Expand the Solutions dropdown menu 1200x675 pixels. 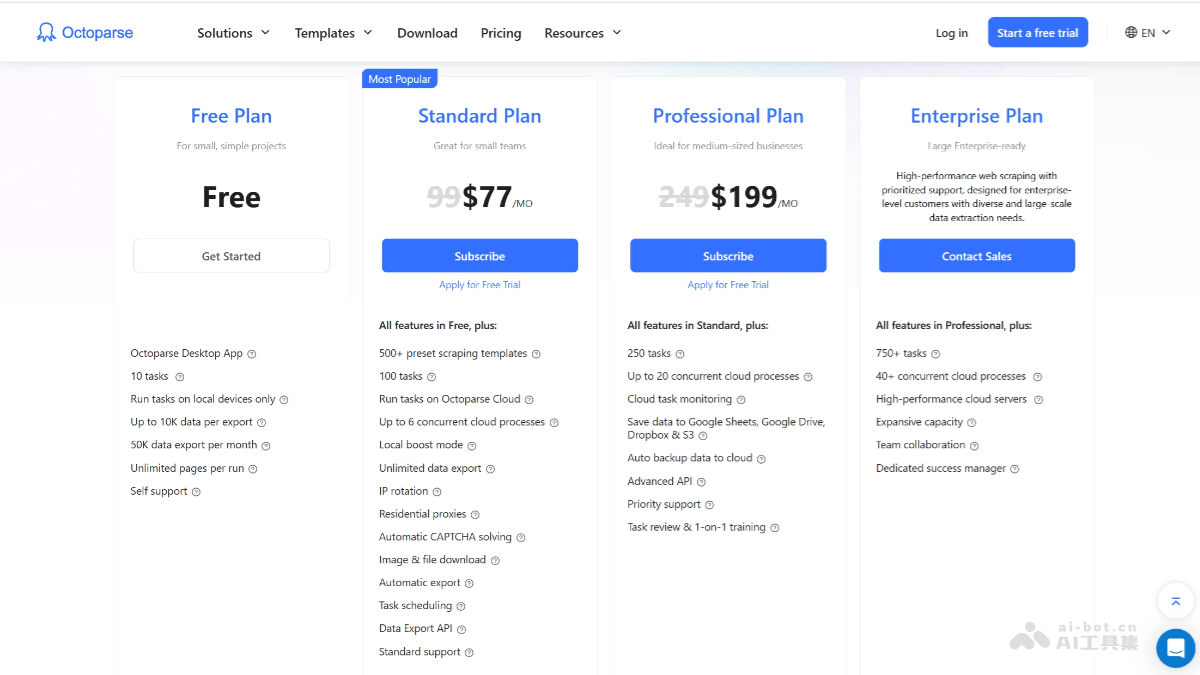pos(233,33)
